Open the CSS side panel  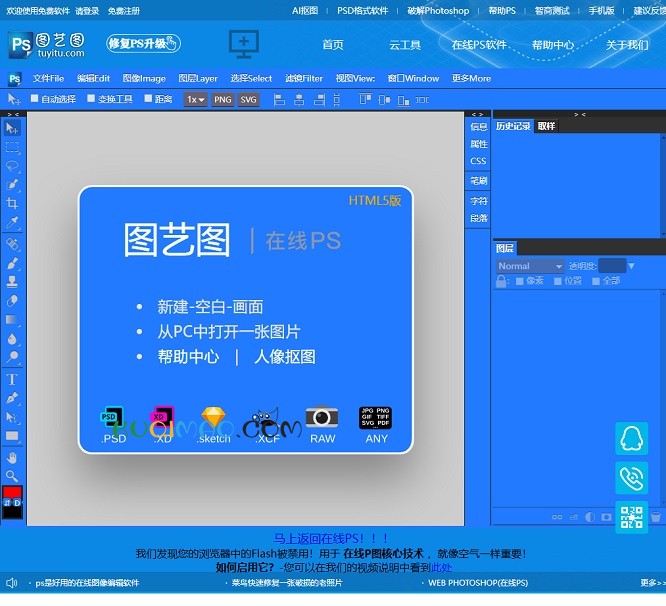478,161
